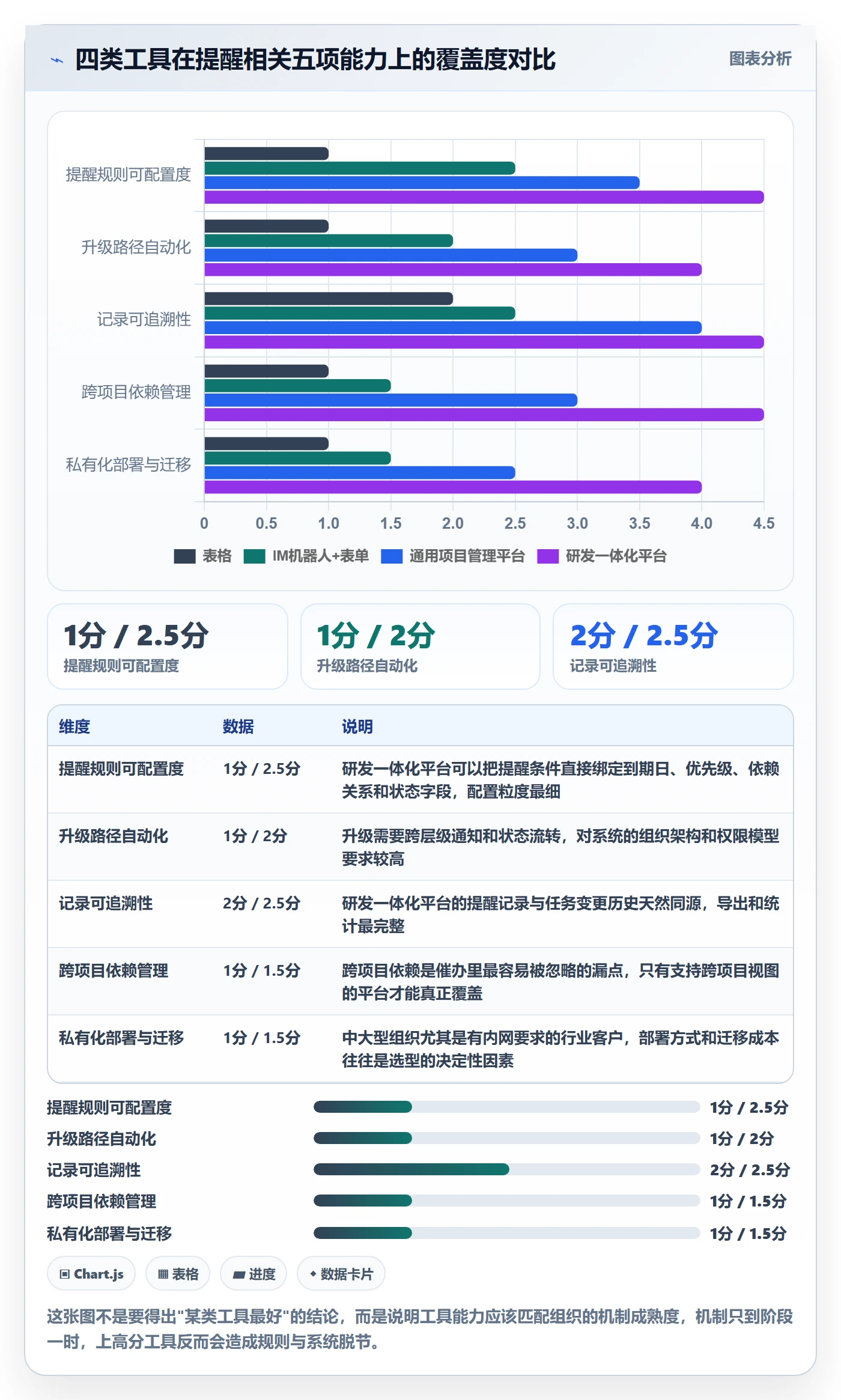
Task: Select the 跨项目依赖管理 table row label
Action: tap(114, 970)
